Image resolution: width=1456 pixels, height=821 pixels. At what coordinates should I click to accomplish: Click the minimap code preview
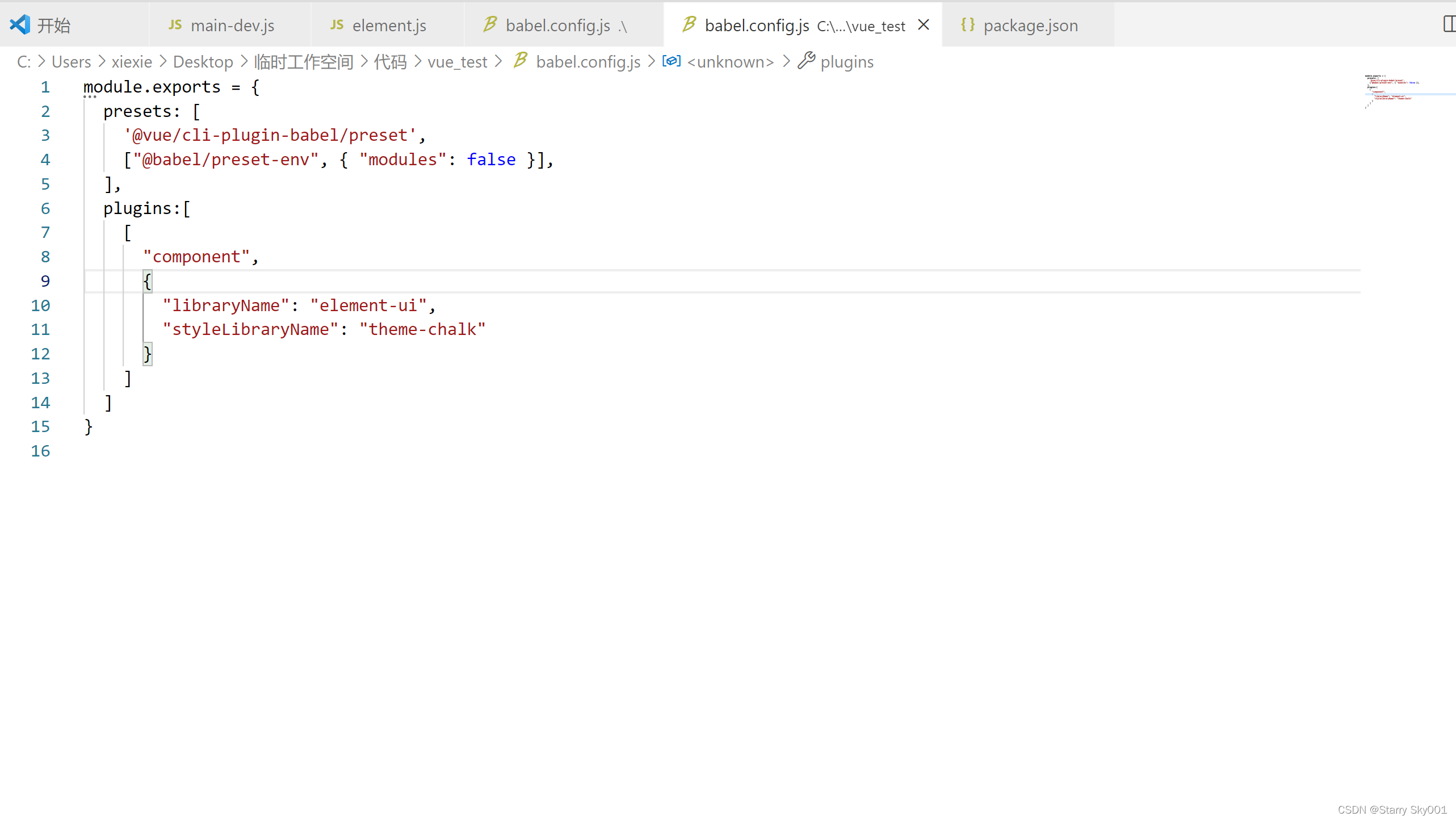click(1391, 91)
